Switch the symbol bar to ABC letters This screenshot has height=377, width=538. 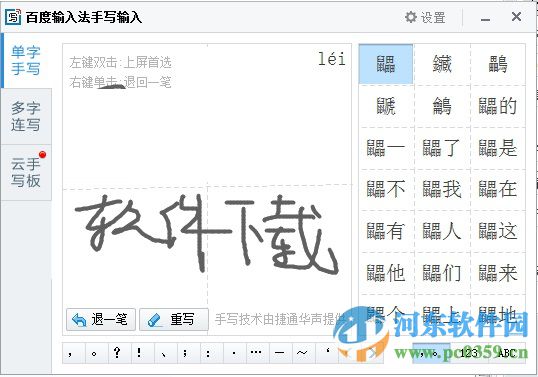tap(506, 353)
